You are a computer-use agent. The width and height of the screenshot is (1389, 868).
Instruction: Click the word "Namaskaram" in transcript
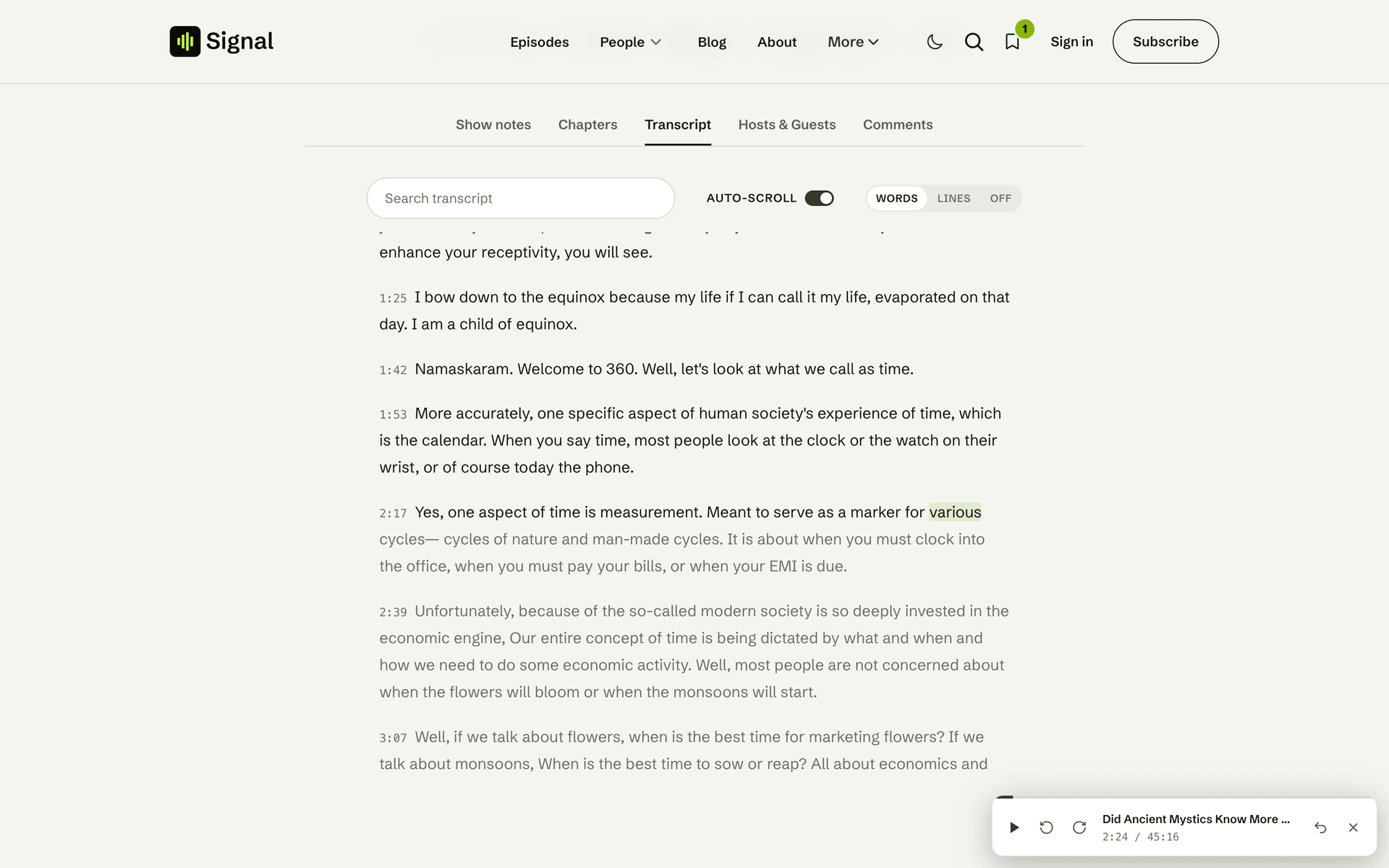click(x=464, y=369)
